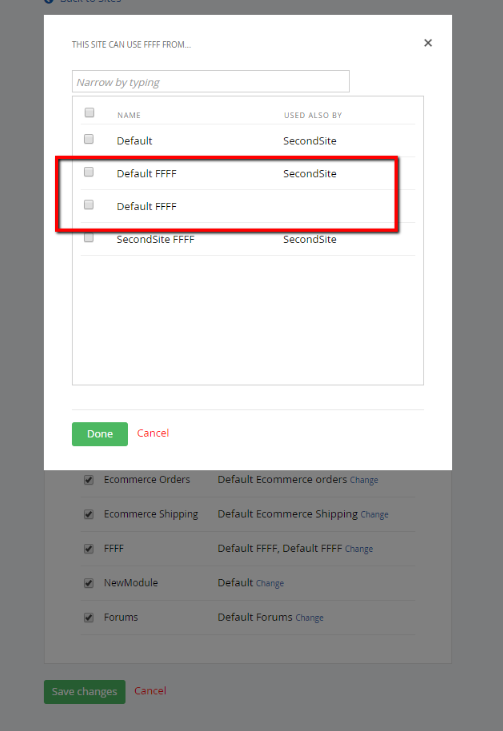Change source for Forums
The width and height of the screenshot is (503, 731).
coord(310,618)
